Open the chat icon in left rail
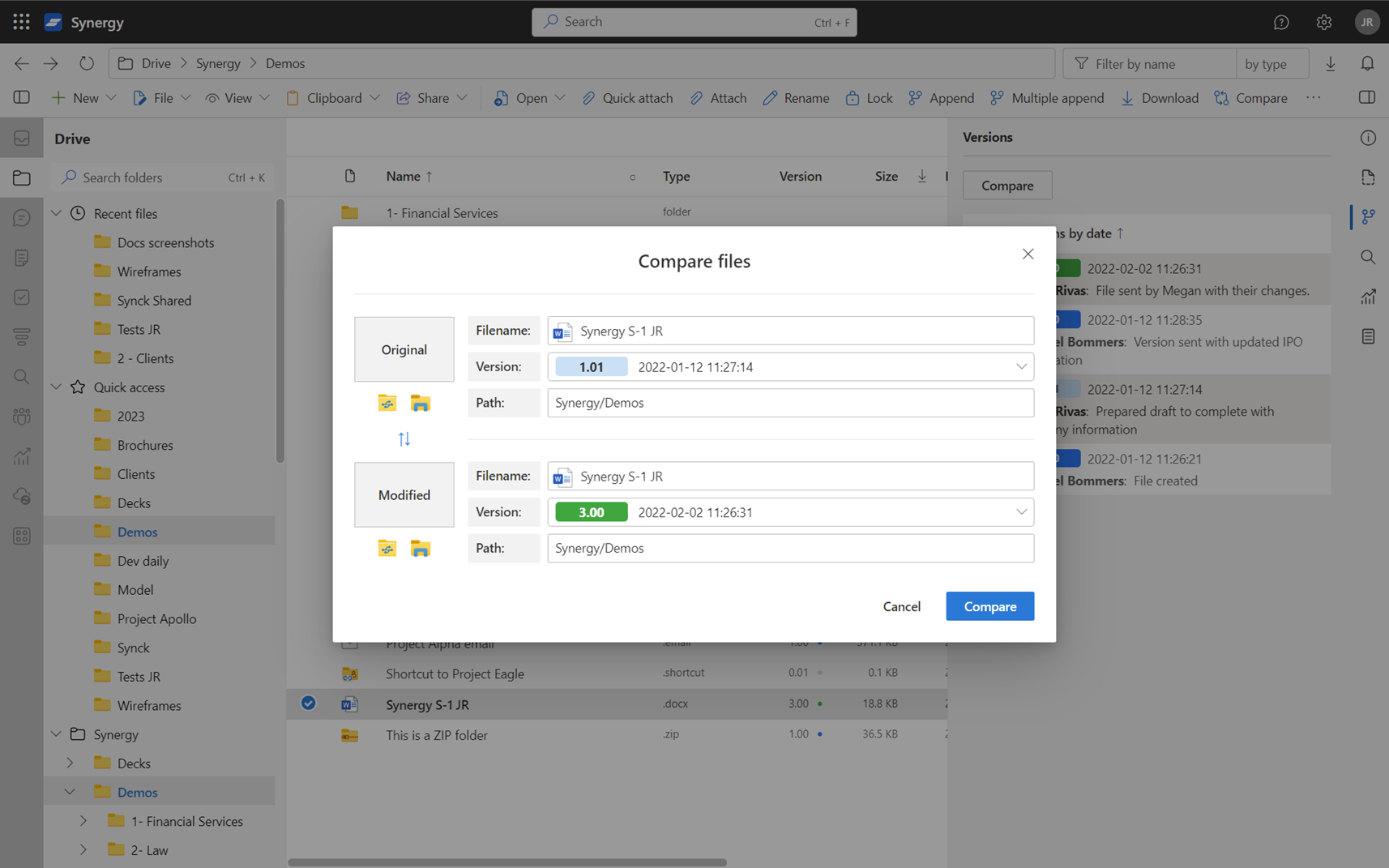1389x868 pixels. (22, 218)
